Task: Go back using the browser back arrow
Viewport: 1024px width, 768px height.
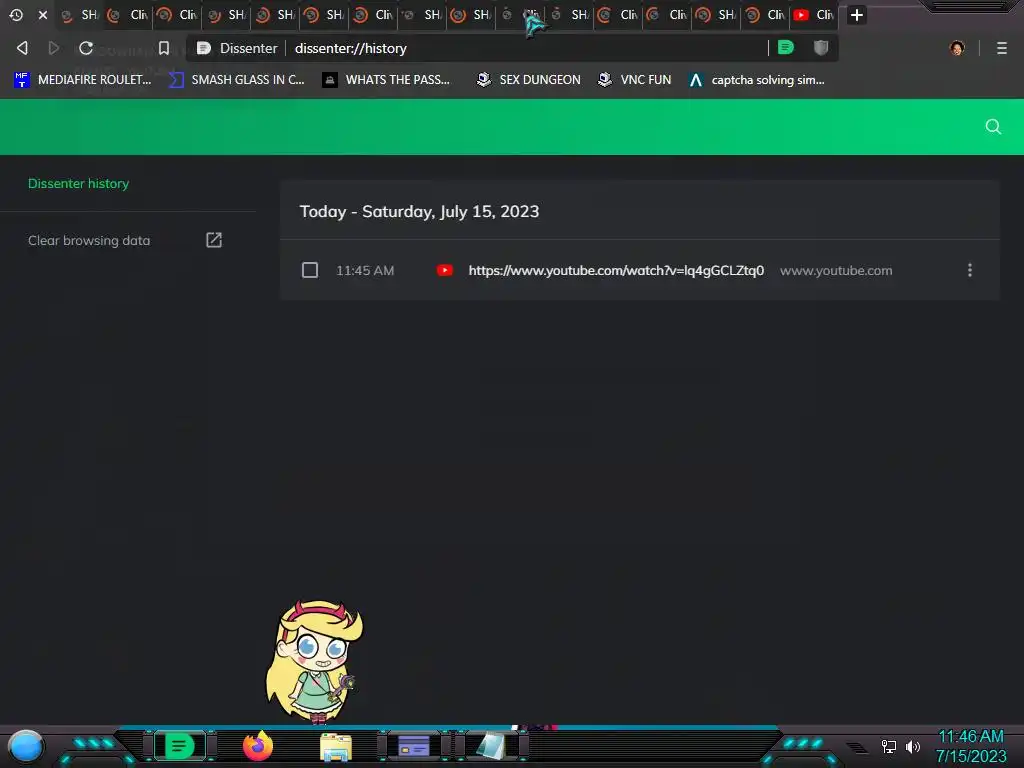Action: [22, 48]
